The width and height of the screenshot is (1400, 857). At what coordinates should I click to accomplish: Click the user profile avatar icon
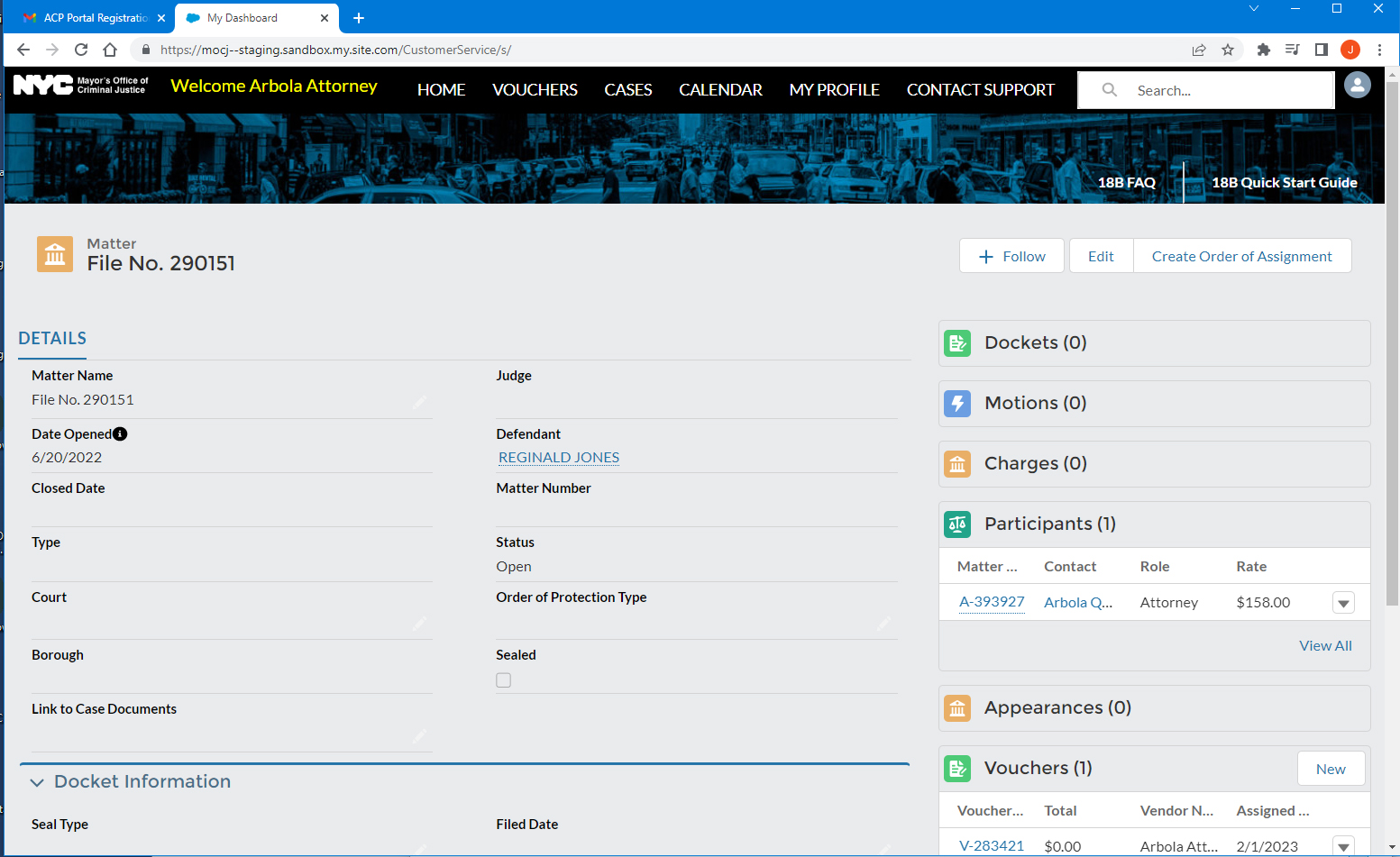[x=1357, y=85]
